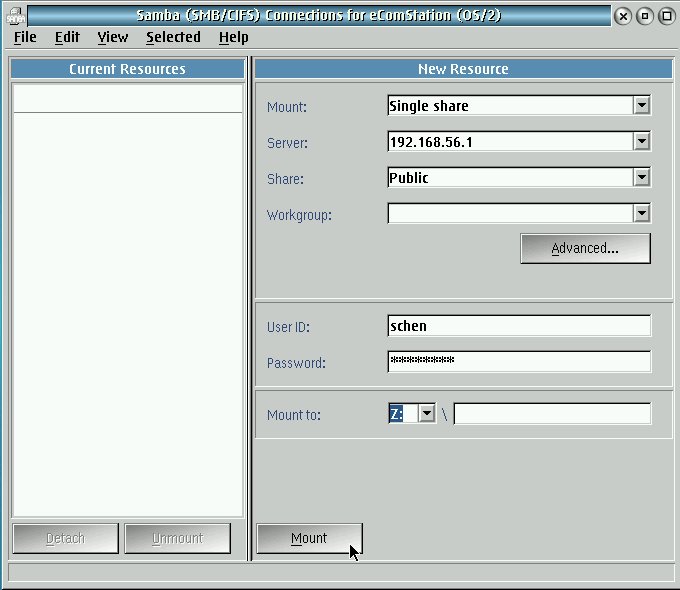680x590 pixels.
Task: Click the Mount field showing Single share
Action: coord(510,105)
